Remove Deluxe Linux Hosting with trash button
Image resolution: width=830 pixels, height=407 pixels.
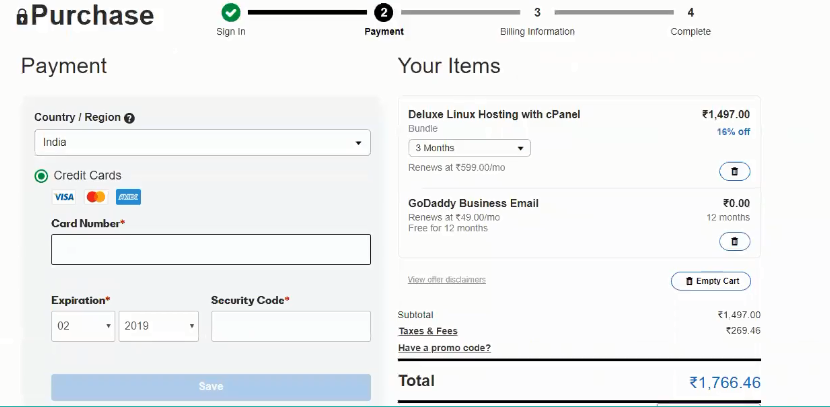click(x=734, y=171)
